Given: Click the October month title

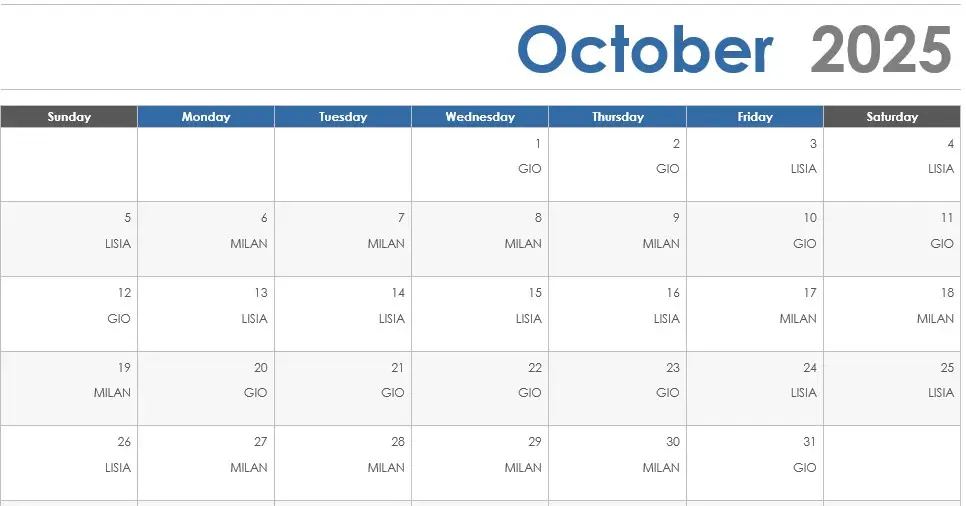Looking at the screenshot, I should (645, 49).
